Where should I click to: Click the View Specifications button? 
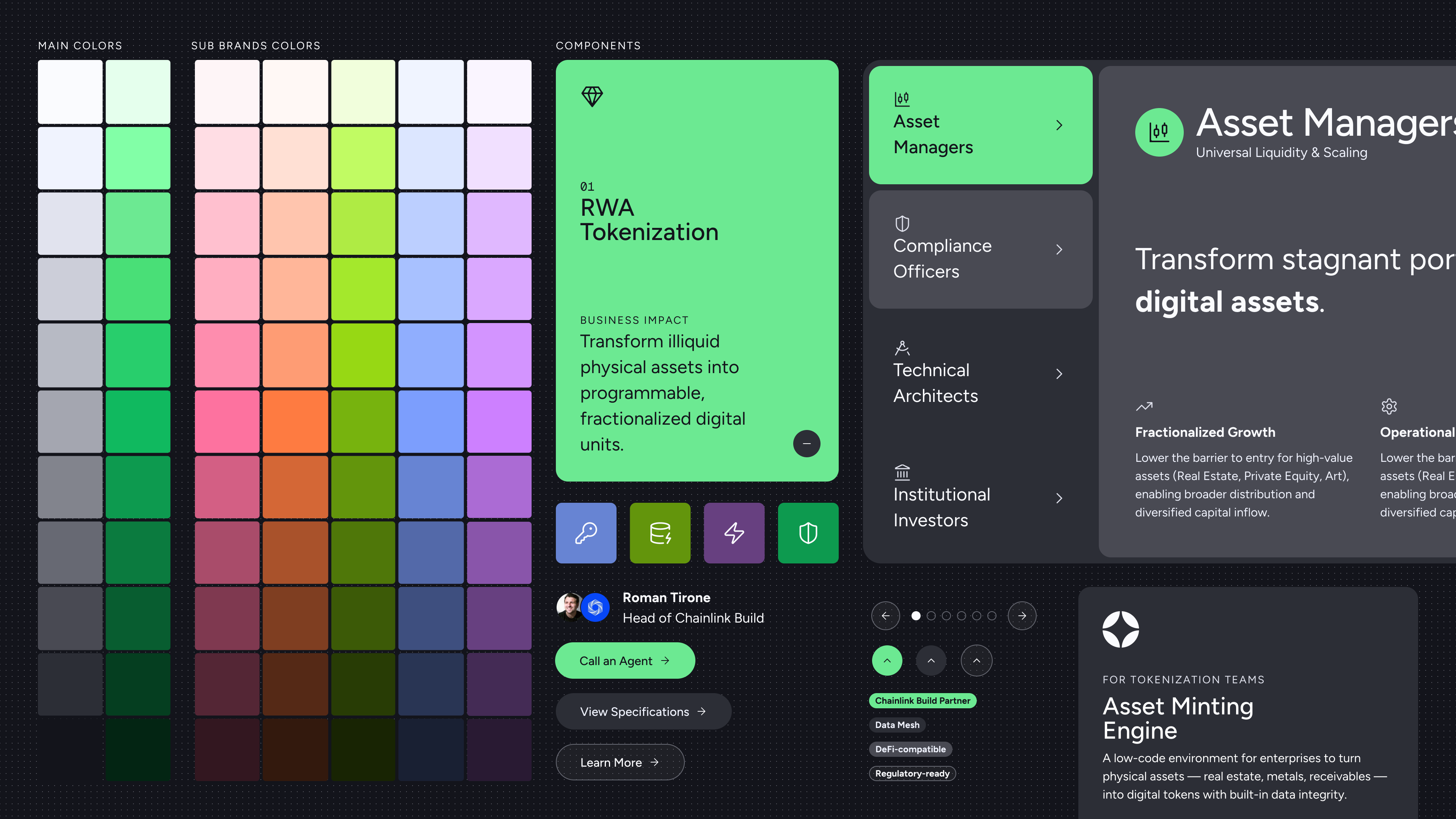point(643,711)
